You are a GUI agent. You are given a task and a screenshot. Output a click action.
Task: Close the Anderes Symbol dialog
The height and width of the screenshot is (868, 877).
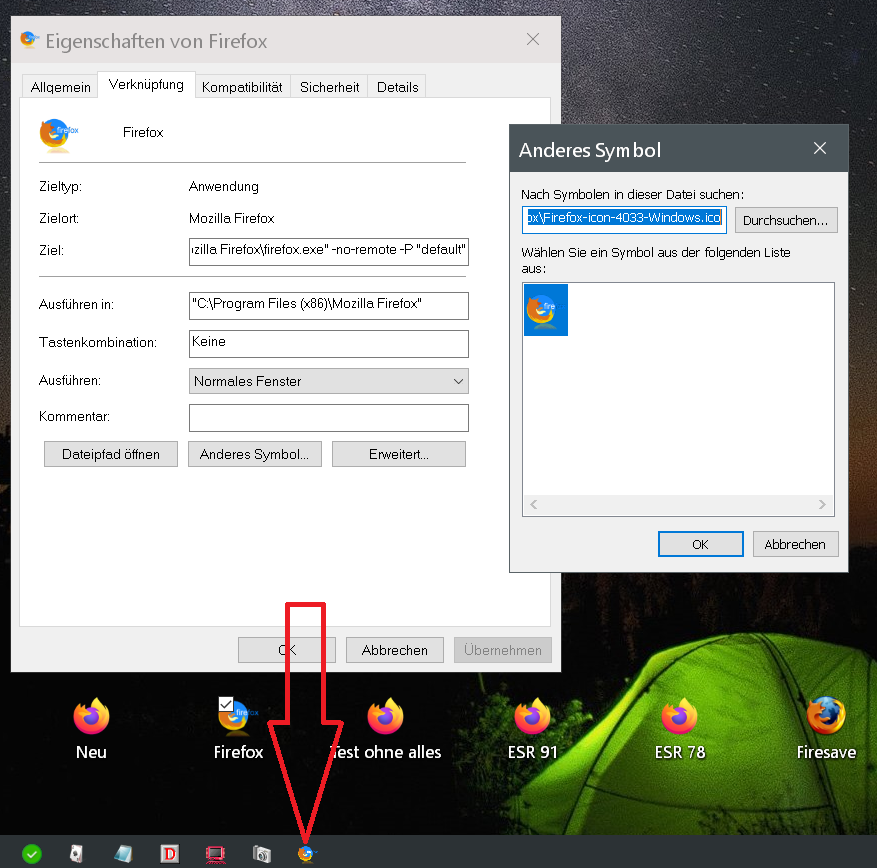(820, 148)
